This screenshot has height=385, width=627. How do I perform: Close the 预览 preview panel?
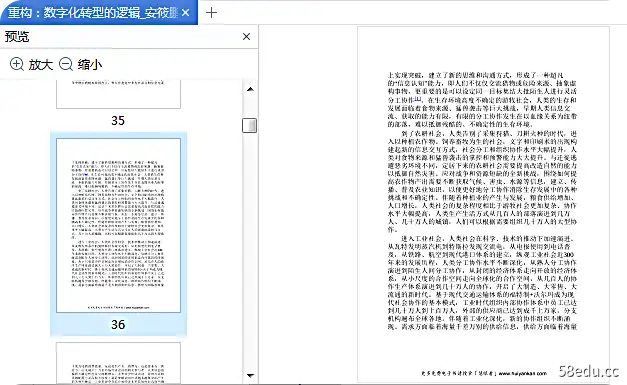click(x=246, y=37)
